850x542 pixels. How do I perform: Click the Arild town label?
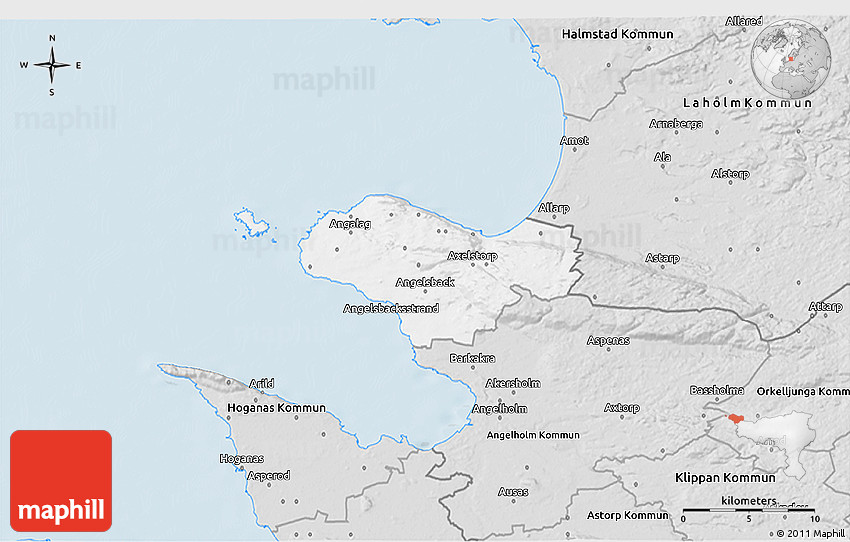[x=262, y=383]
